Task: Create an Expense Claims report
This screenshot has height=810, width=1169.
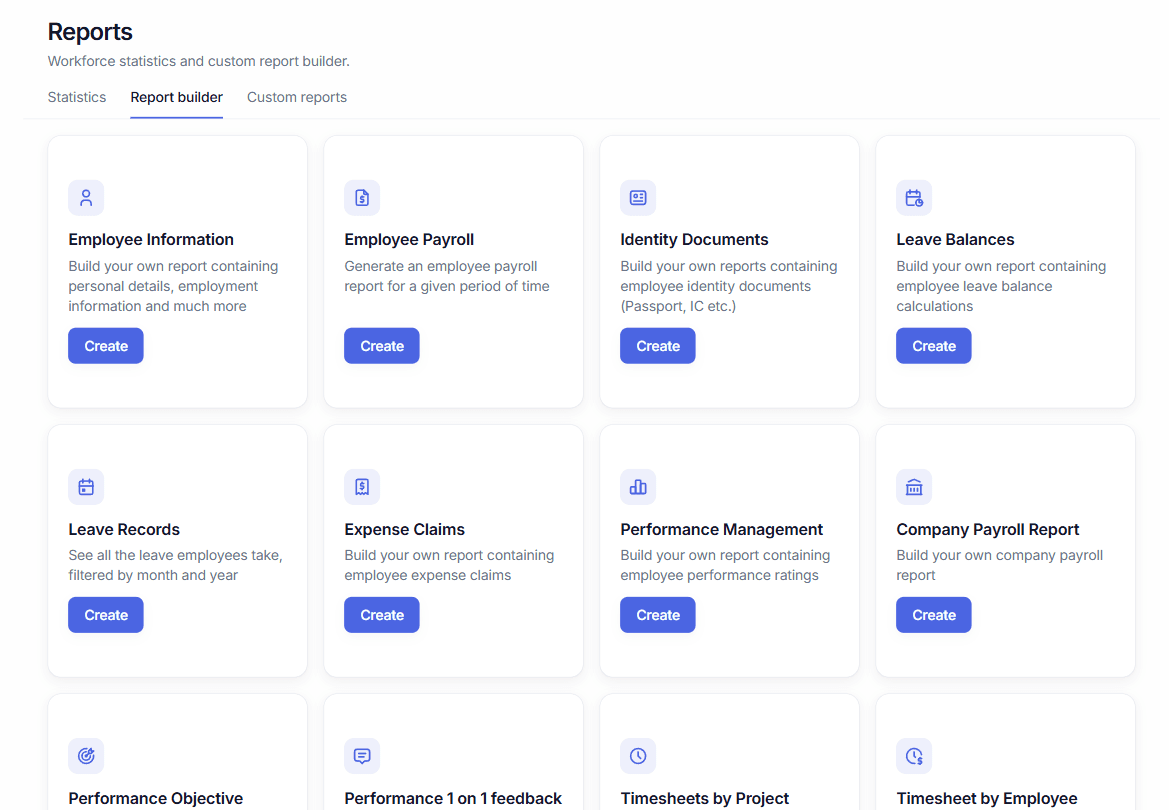Action: pos(382,615)
